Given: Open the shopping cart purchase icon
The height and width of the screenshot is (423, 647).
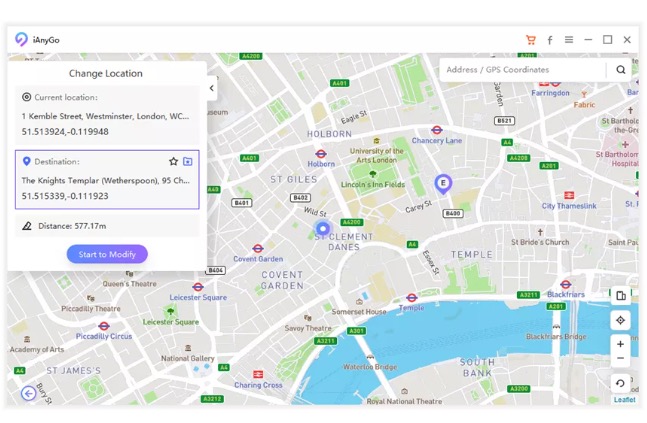Looking at the screenshot, I should click(530, 40).
